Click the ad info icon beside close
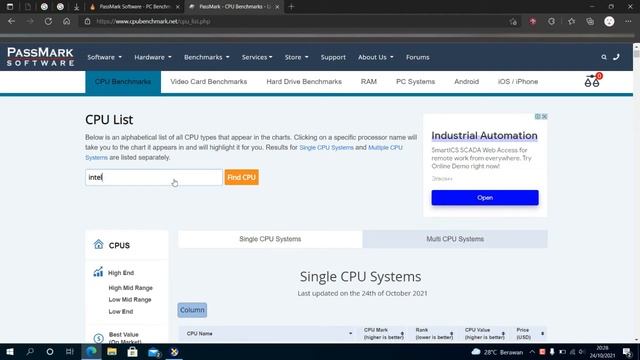 pyautogui.click(x=538, y=117)
